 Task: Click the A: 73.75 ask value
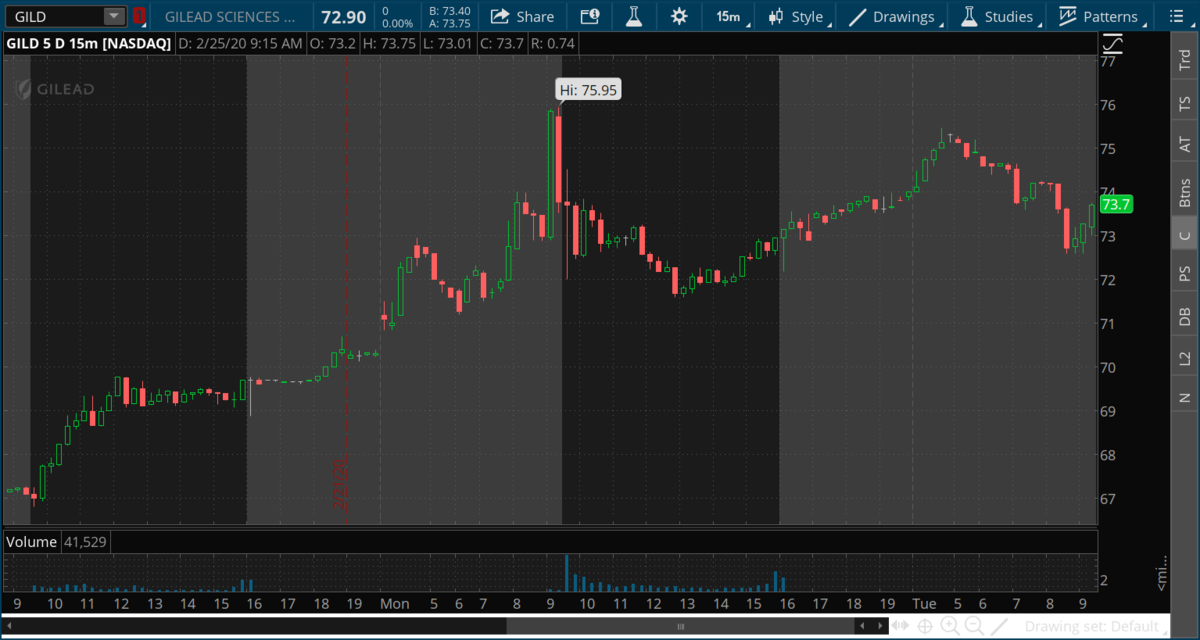pyautogui.click(x=449, y=23)
